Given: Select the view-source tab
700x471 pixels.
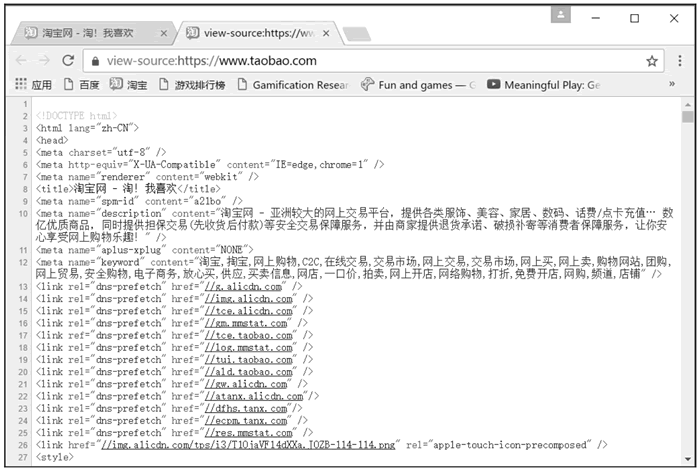Looking at the screenshot, I should tap(259, 33).
